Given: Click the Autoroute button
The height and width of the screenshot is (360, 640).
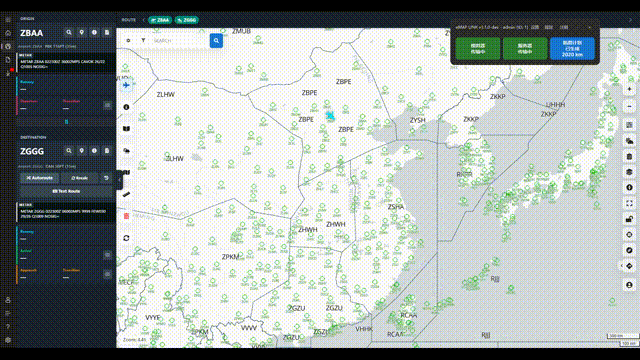Looking at the screenshot, I should (40, 178).
